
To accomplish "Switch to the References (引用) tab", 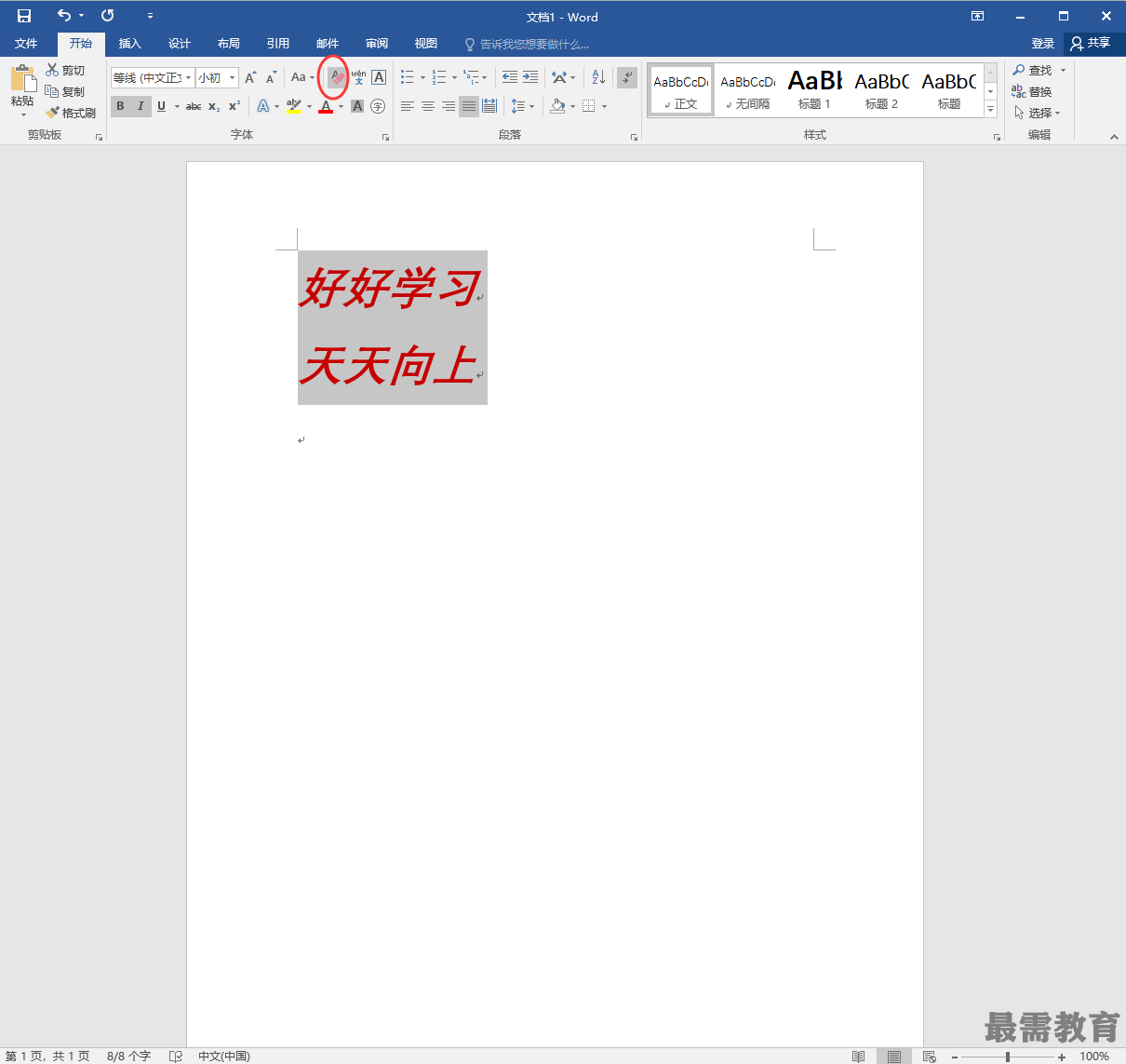I will 278,44.
